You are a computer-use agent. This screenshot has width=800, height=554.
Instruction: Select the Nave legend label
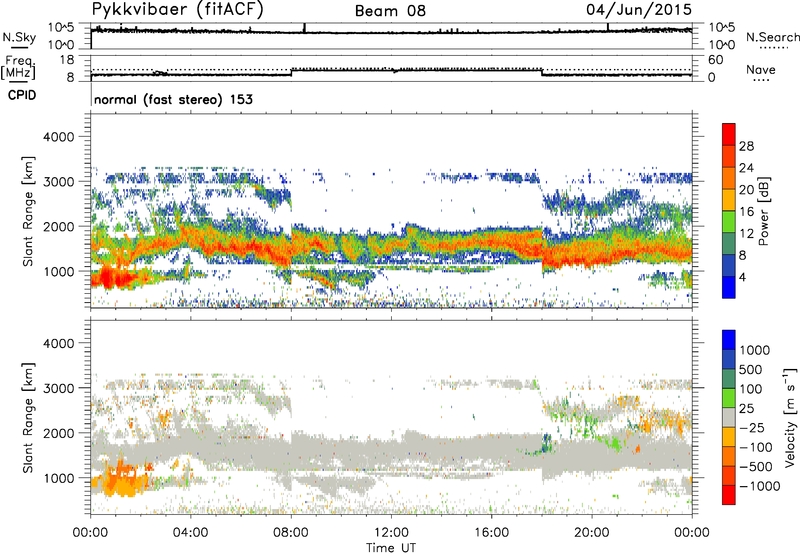(x=761, y=69)
